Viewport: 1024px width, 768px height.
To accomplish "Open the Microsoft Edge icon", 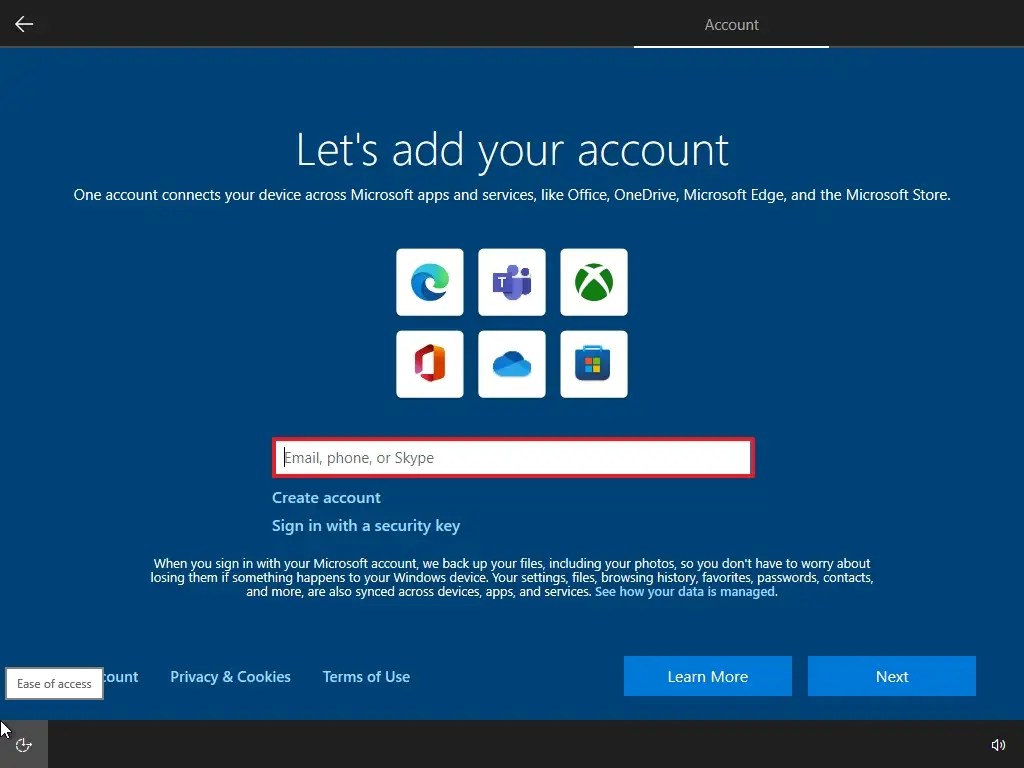I will [429, 281].
